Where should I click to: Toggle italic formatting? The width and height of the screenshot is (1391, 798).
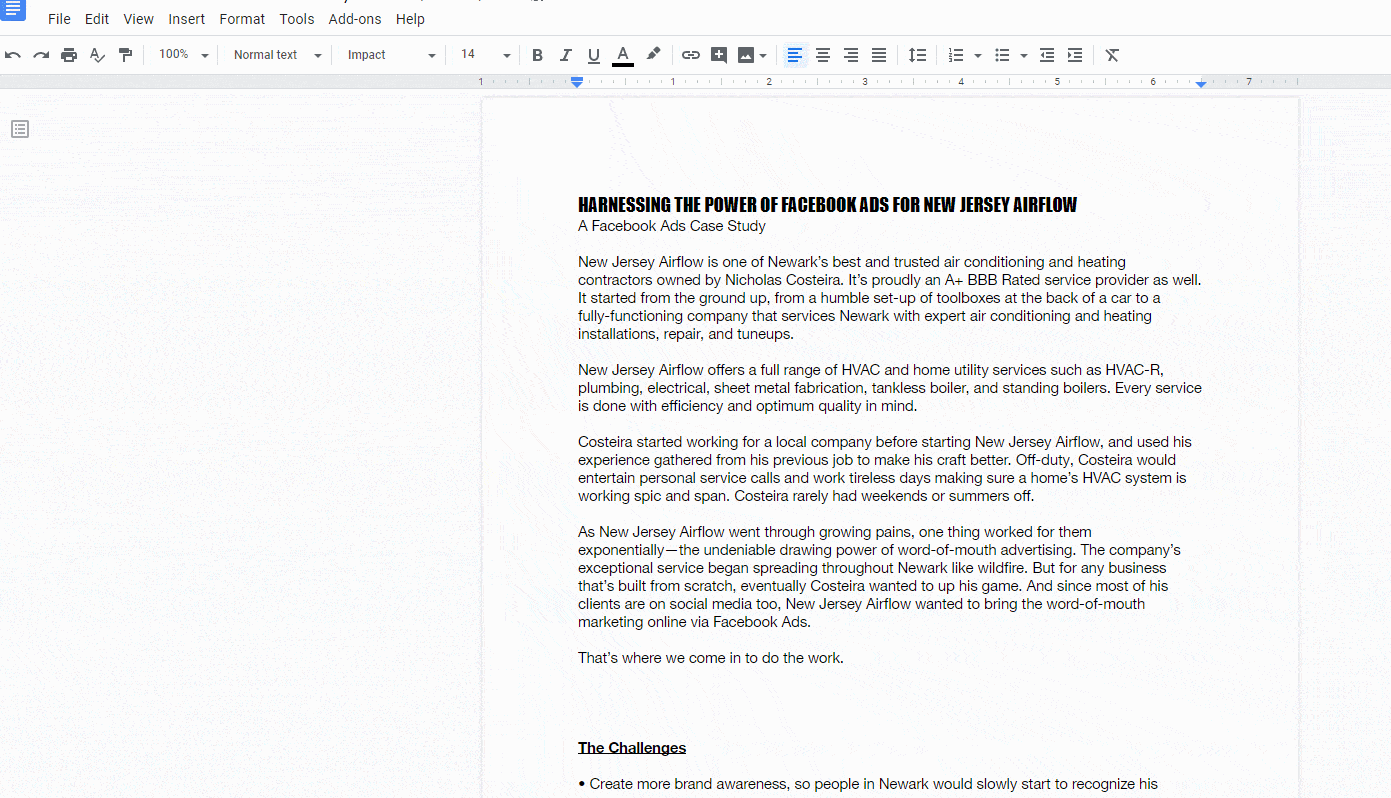(x=565, y=55)
